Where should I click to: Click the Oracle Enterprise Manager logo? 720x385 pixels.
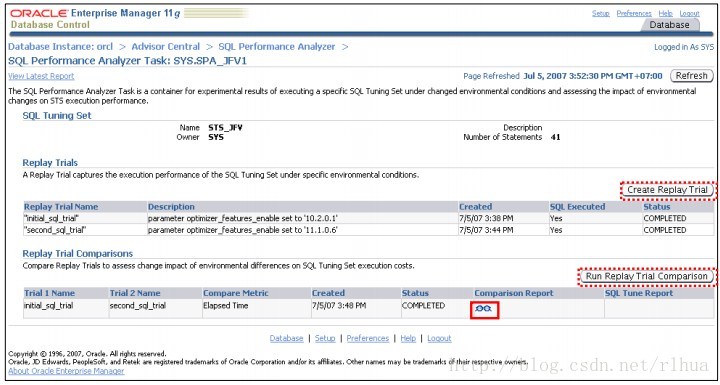pos(95,18)
